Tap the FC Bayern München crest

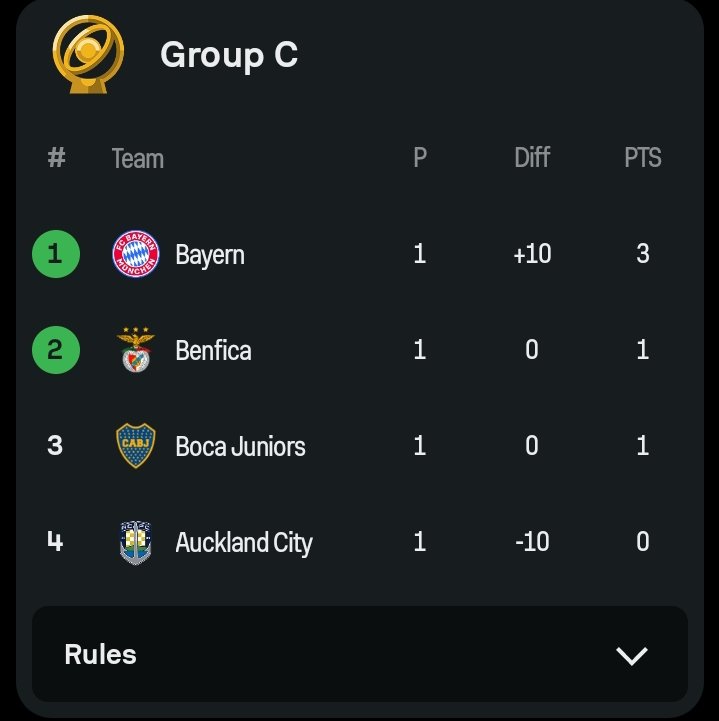[136, 254]
